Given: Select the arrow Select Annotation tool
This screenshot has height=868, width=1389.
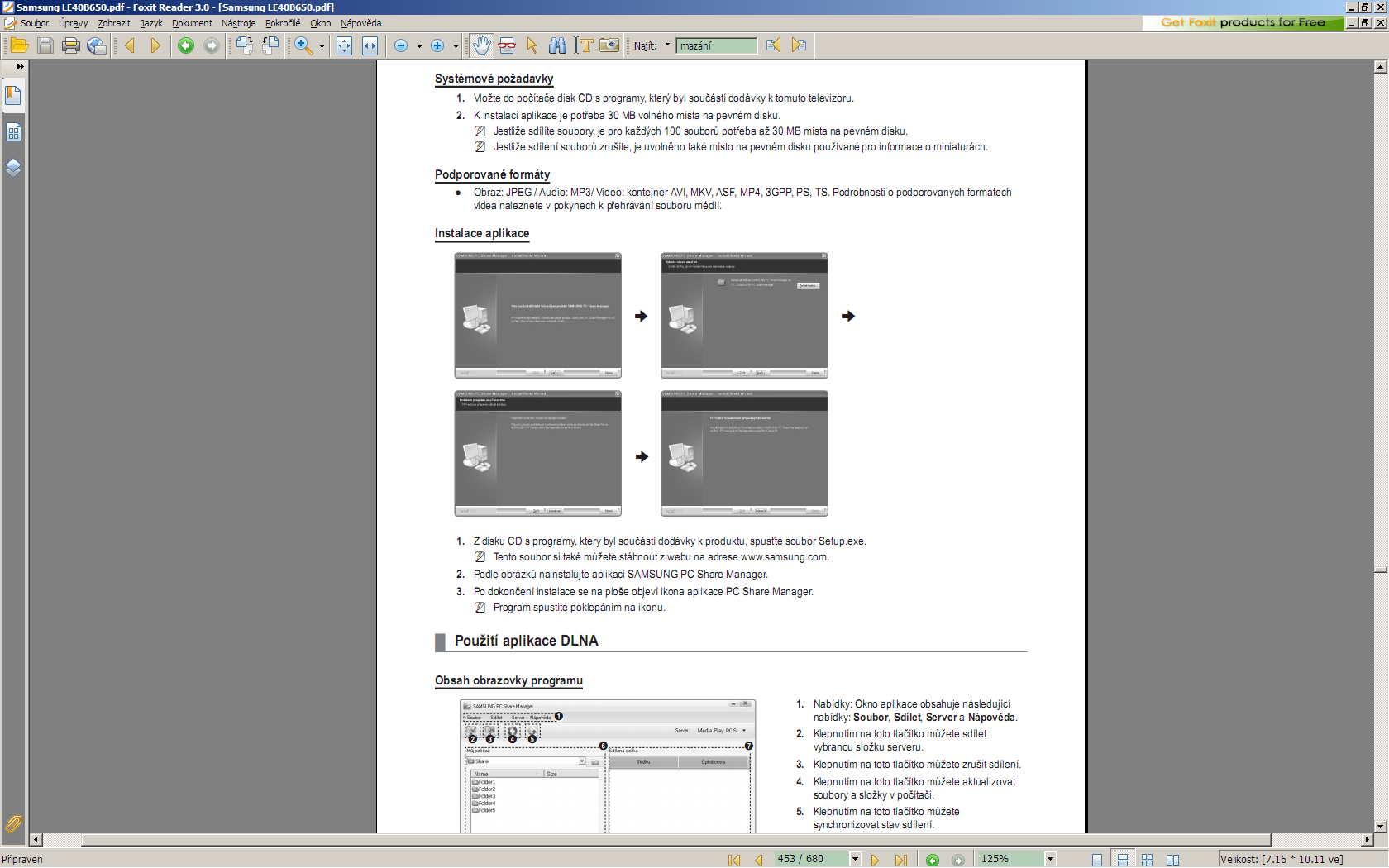Looking at the screenshot, I should pyautogui.click(x=532, y=45).
